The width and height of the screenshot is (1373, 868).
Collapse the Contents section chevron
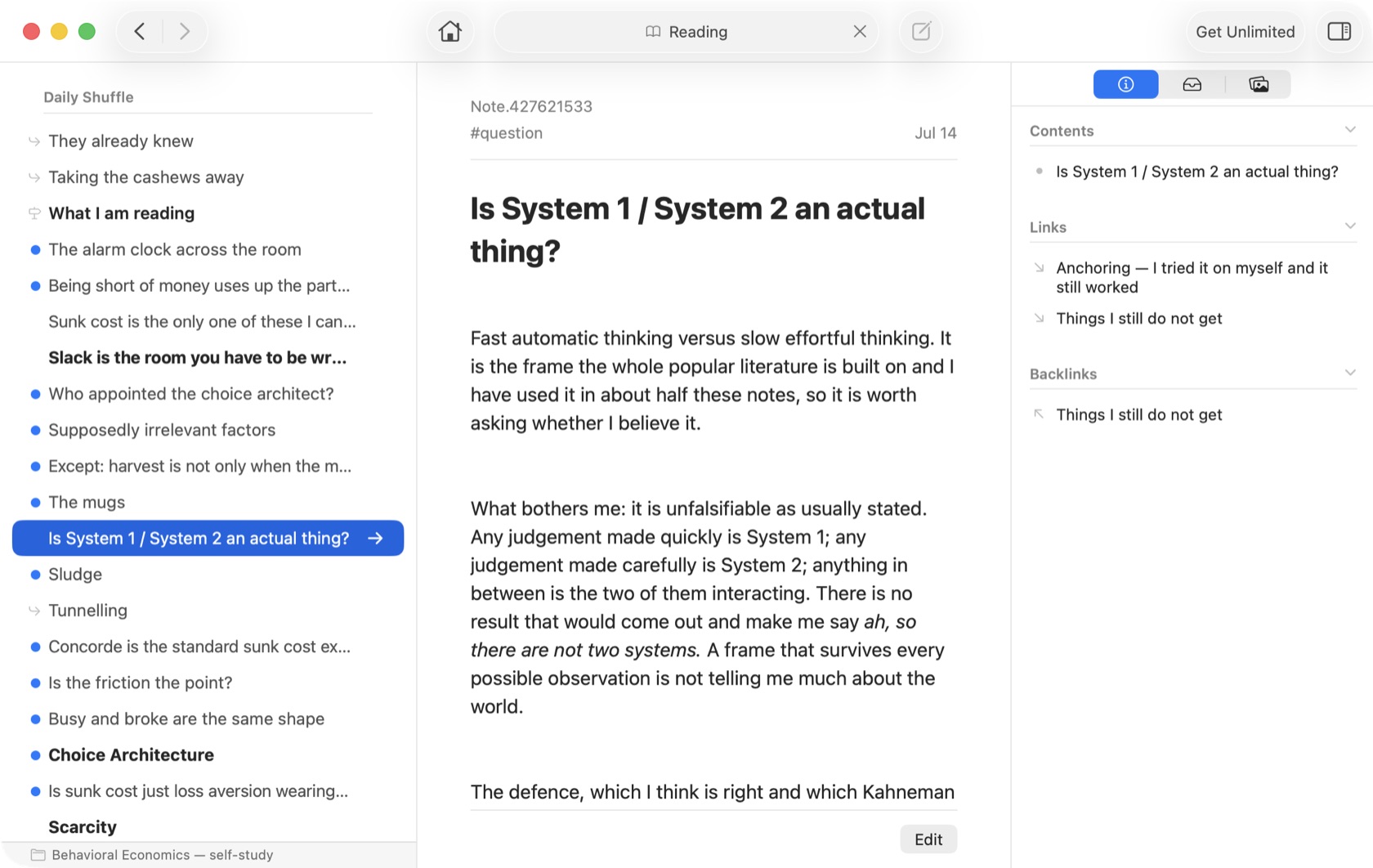tap(1350, 130)
